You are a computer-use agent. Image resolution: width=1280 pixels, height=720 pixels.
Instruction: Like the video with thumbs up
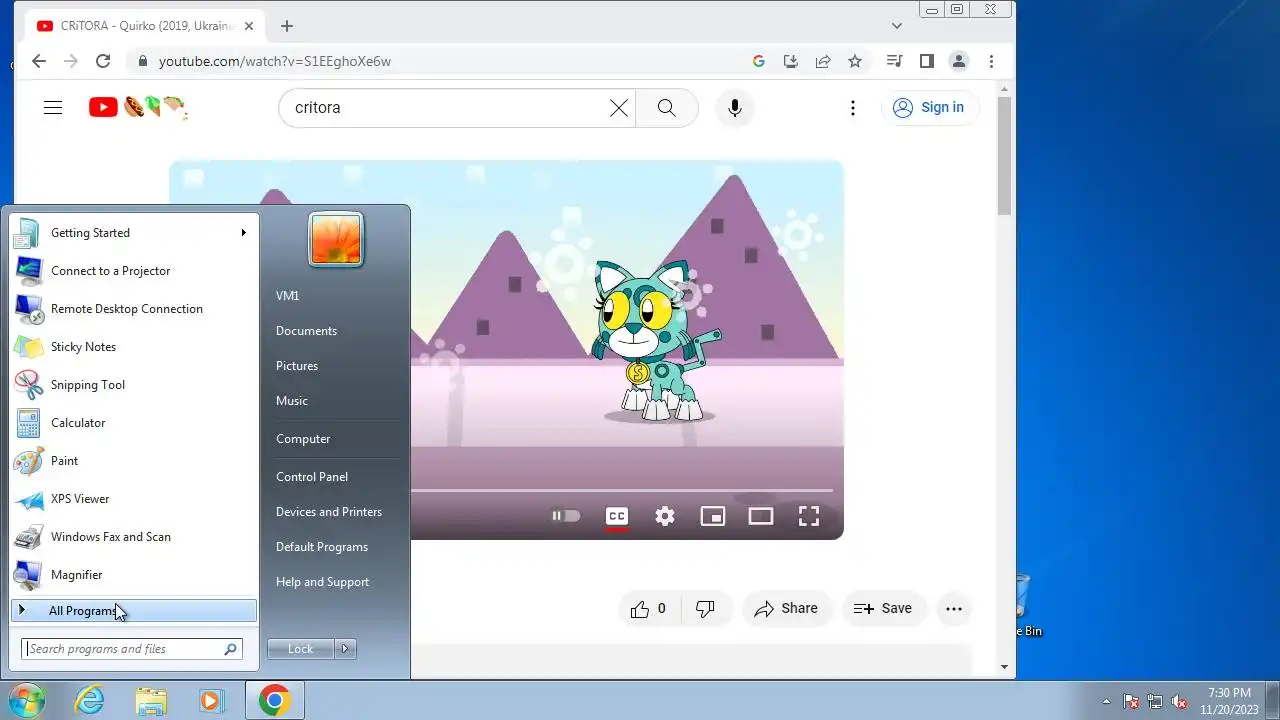tap(648, 608)
